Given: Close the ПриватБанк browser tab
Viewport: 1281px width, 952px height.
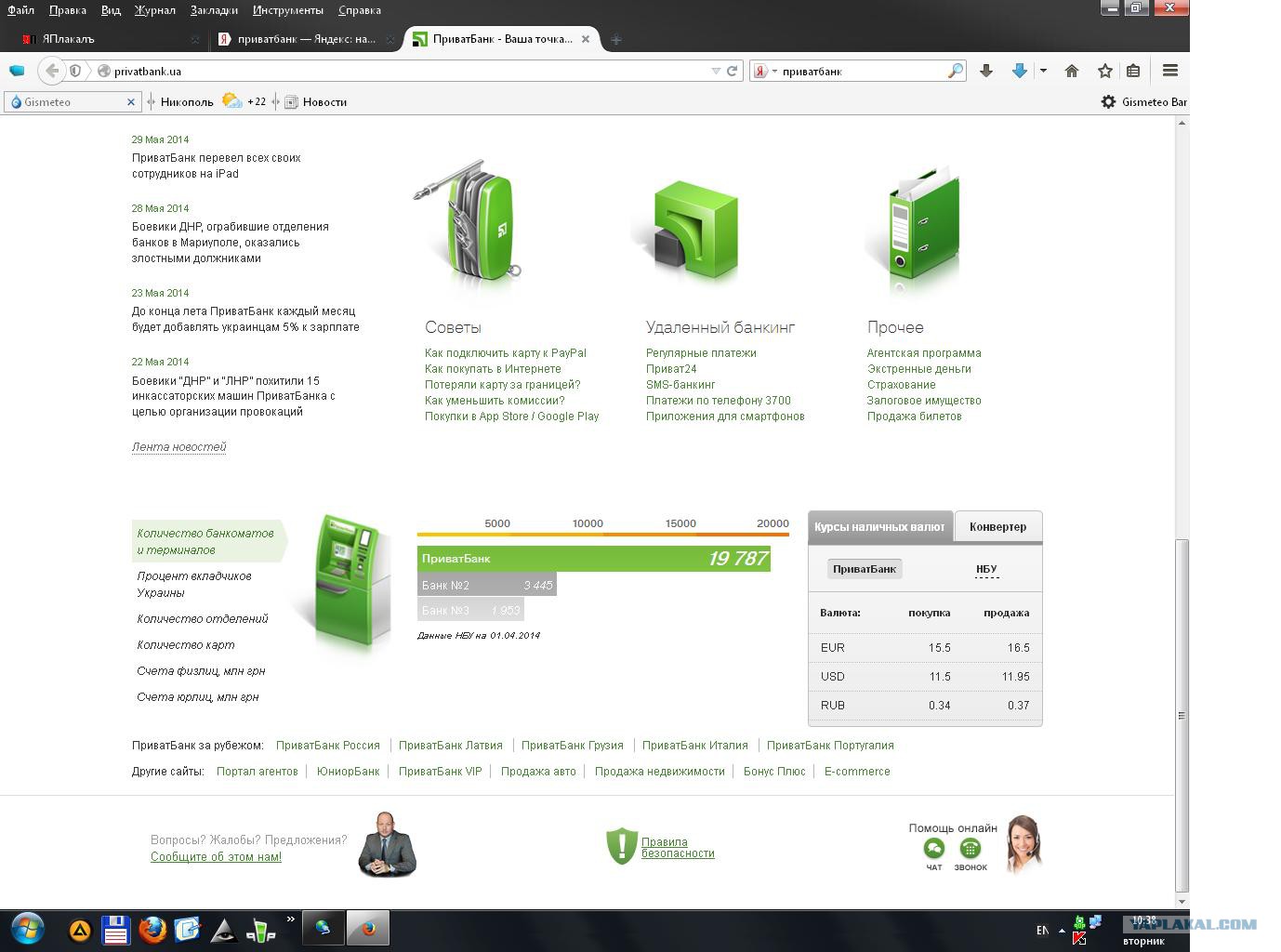Looking at the screenshot, I should click(x=586, y=39).
